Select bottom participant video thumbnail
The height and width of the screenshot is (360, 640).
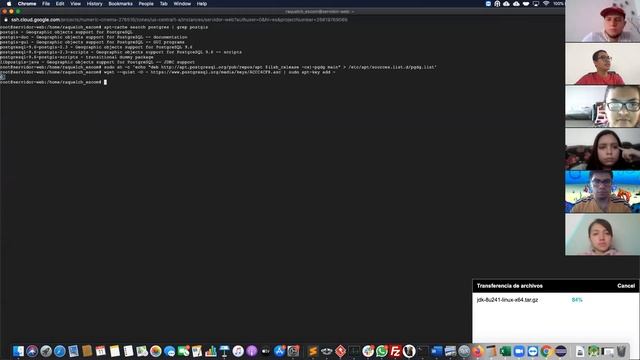[602, 234]
